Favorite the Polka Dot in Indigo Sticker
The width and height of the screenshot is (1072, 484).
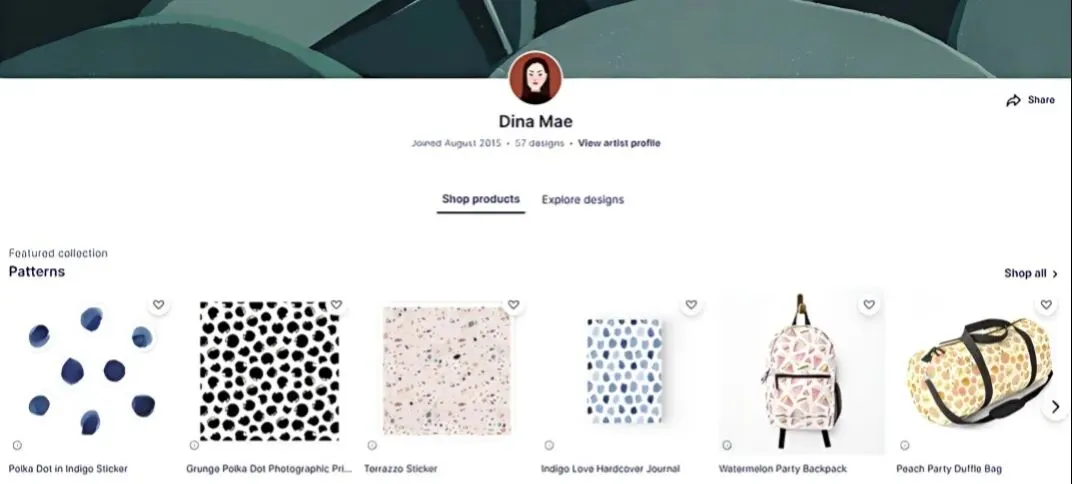click(159, 305)
